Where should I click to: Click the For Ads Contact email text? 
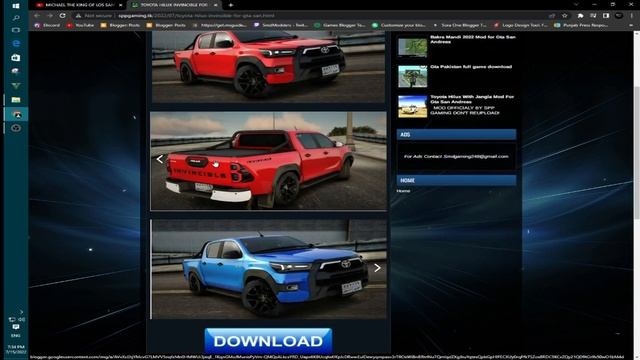click(x=456, y=156)
